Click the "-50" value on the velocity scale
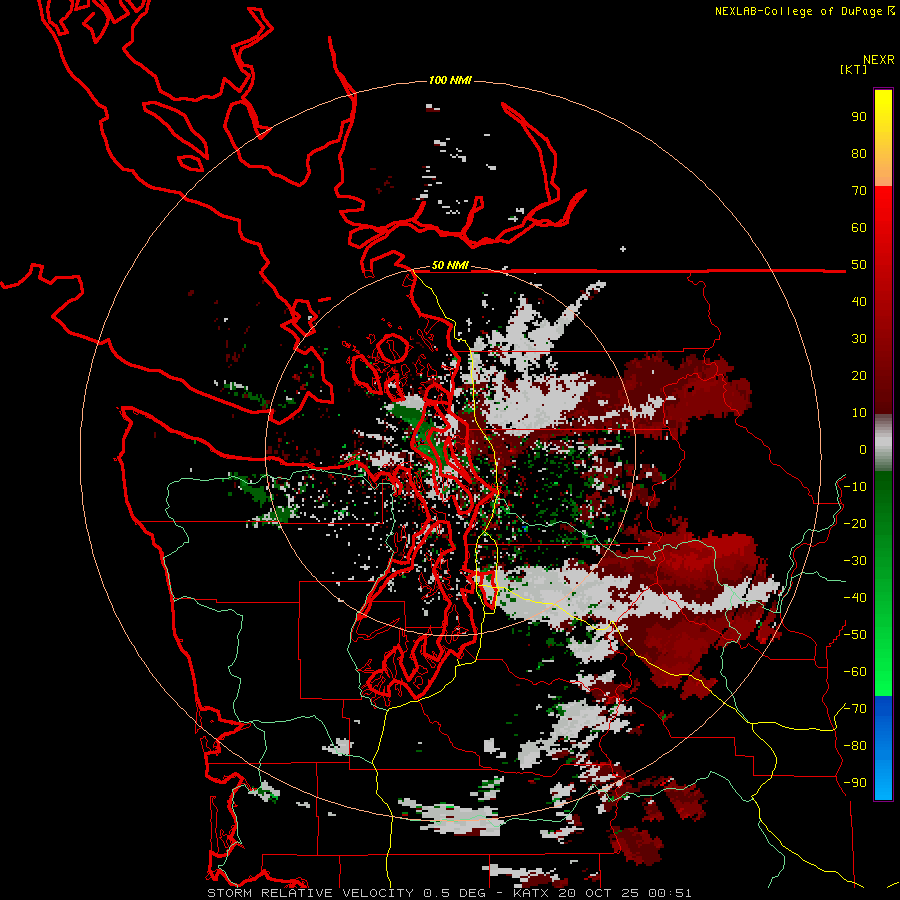900x900 pixels. (x=855, y=635)
